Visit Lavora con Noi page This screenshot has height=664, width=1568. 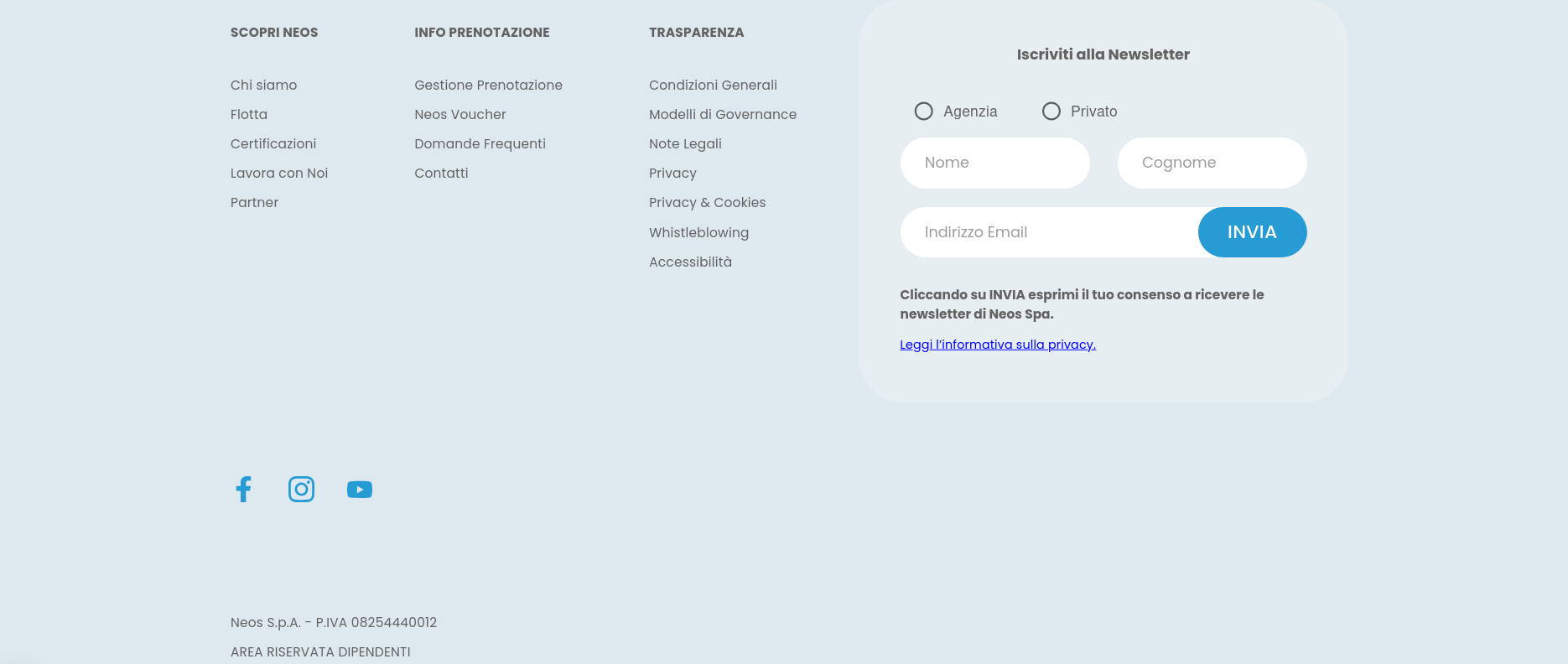279,173
